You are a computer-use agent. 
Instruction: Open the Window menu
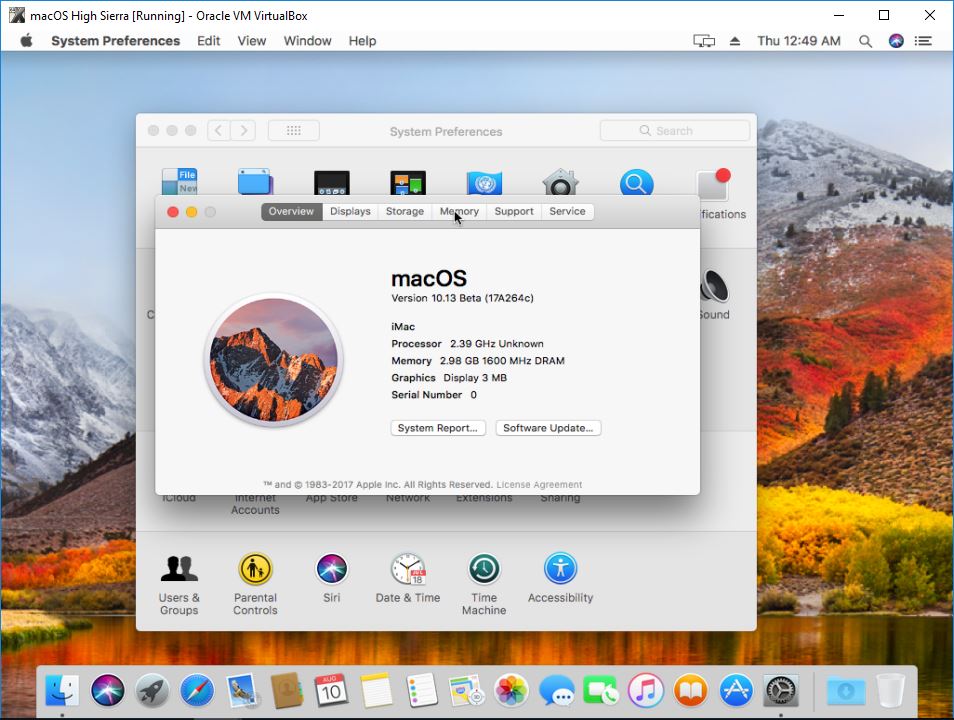click(307, 41)
